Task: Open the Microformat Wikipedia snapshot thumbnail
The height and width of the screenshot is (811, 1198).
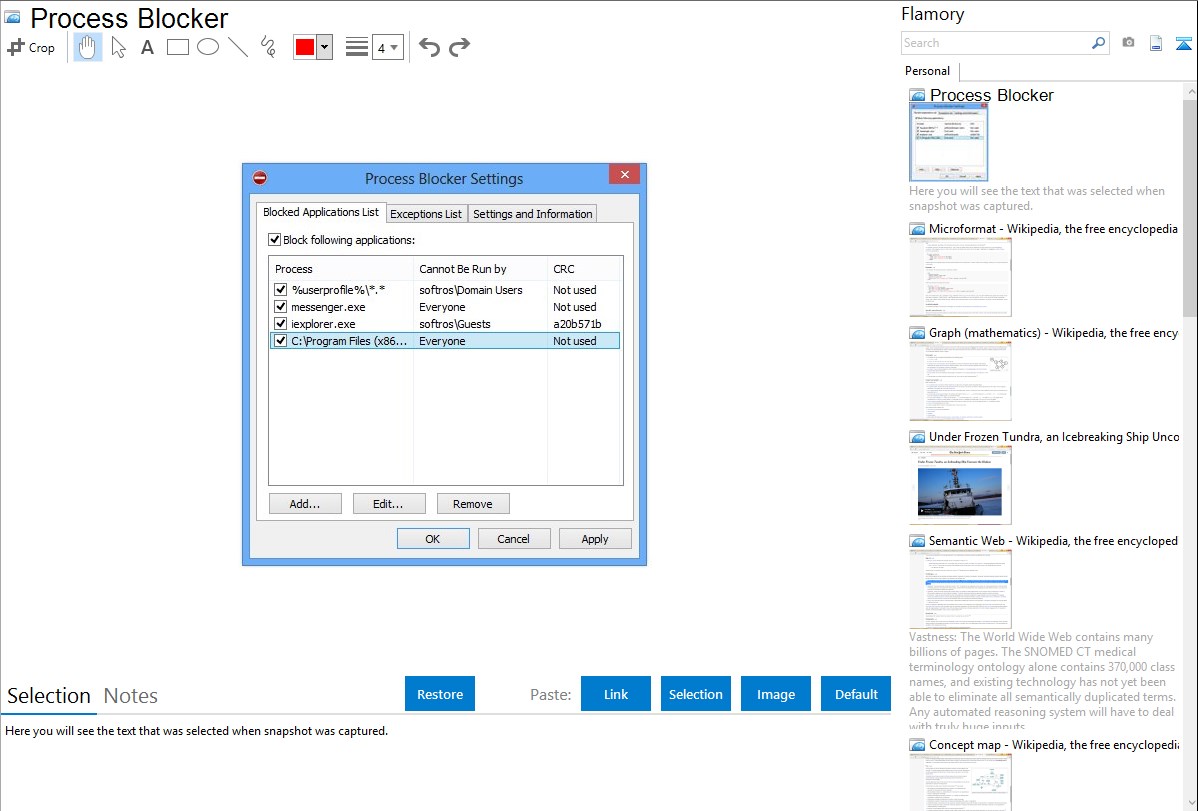Action: click(x=960, y=277)
